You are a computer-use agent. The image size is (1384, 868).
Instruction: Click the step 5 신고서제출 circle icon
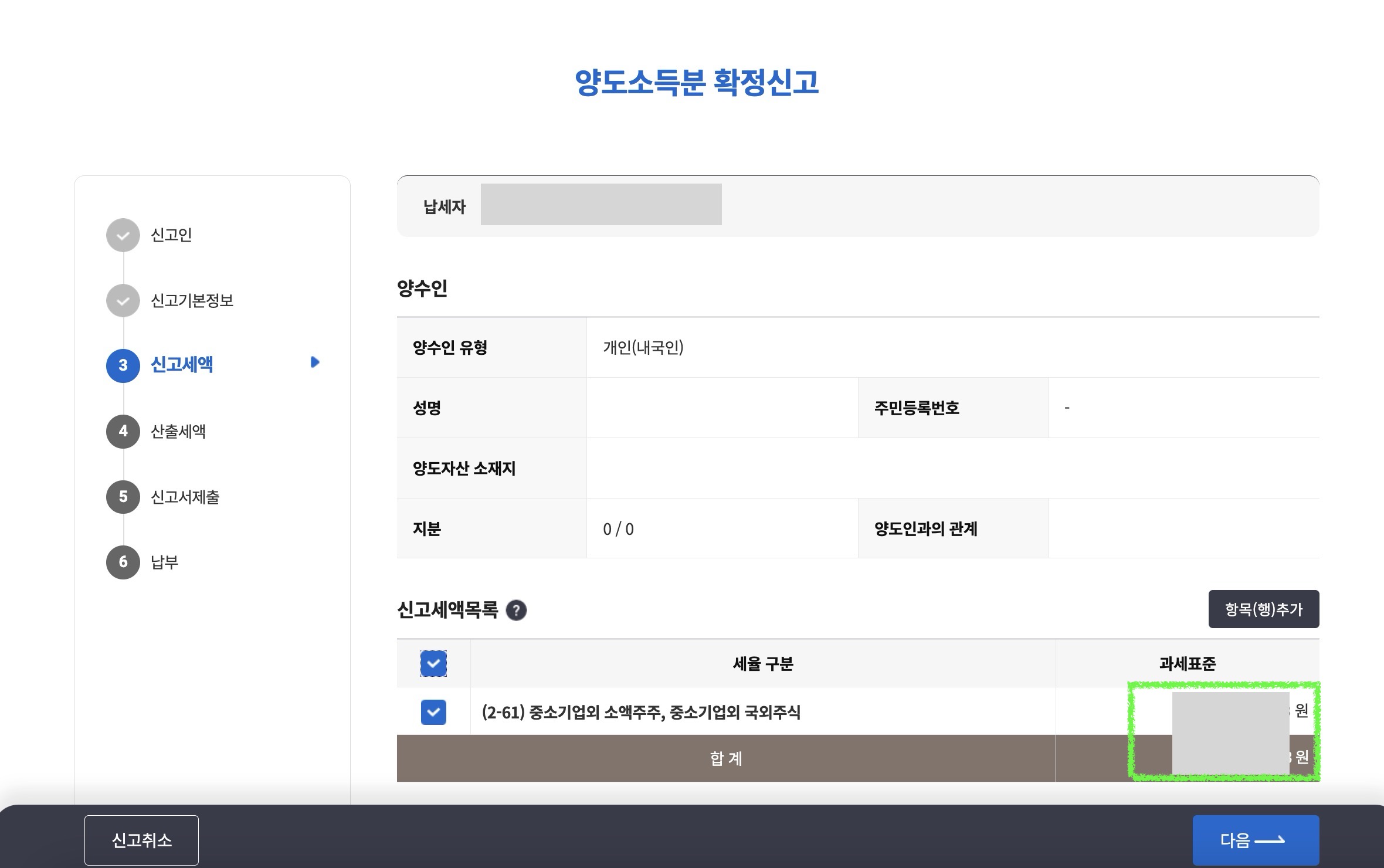pyautogui.click(x=123, y=497)
